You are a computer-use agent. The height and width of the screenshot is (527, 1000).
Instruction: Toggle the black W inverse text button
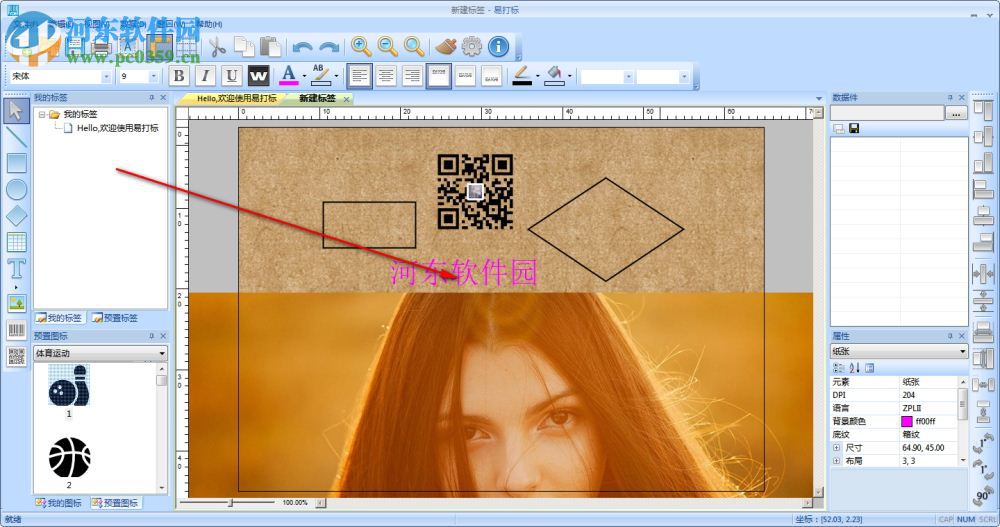click(x=258, y=76)
